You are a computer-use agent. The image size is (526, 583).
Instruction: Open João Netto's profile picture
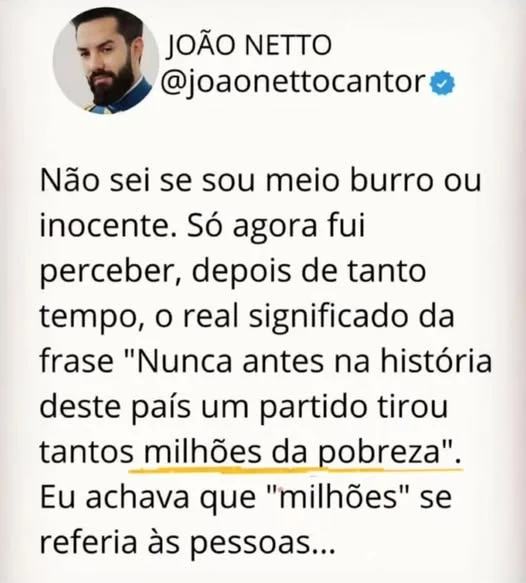pos(106,60)
